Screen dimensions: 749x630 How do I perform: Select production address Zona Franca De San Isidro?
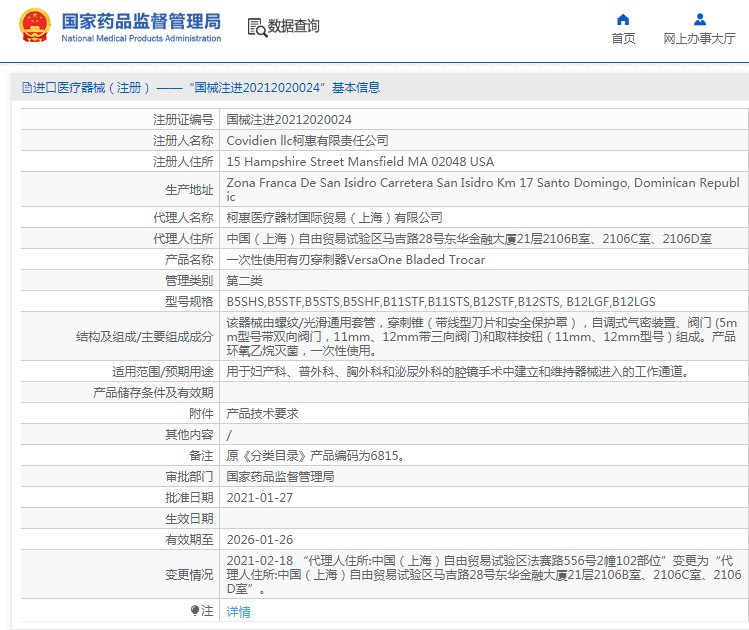tap(483, 189)
